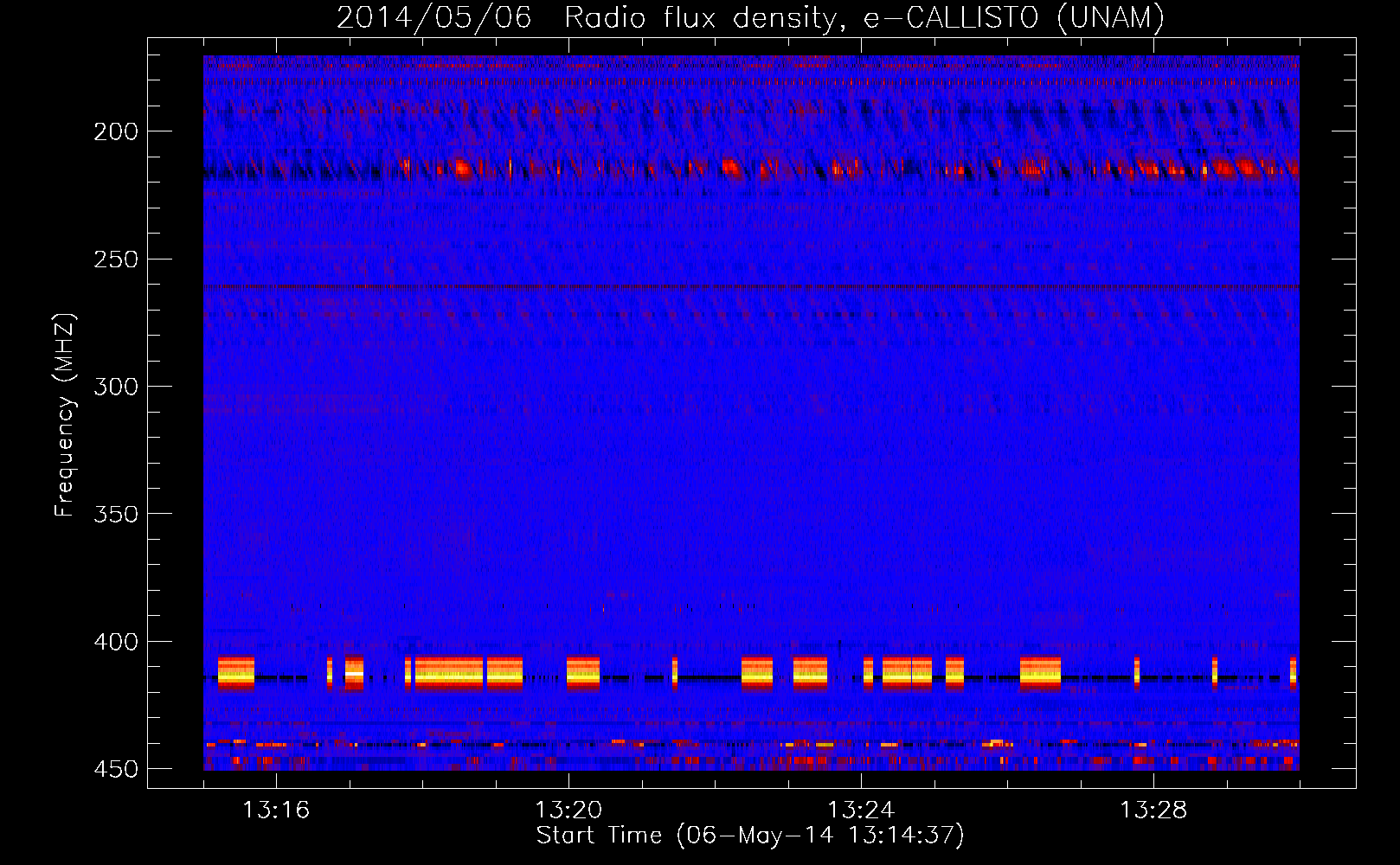The width and height of the screenshot is (1400, 865).
Task: Click the 250 frequency tick label
Action: click(x=116, y=259)
